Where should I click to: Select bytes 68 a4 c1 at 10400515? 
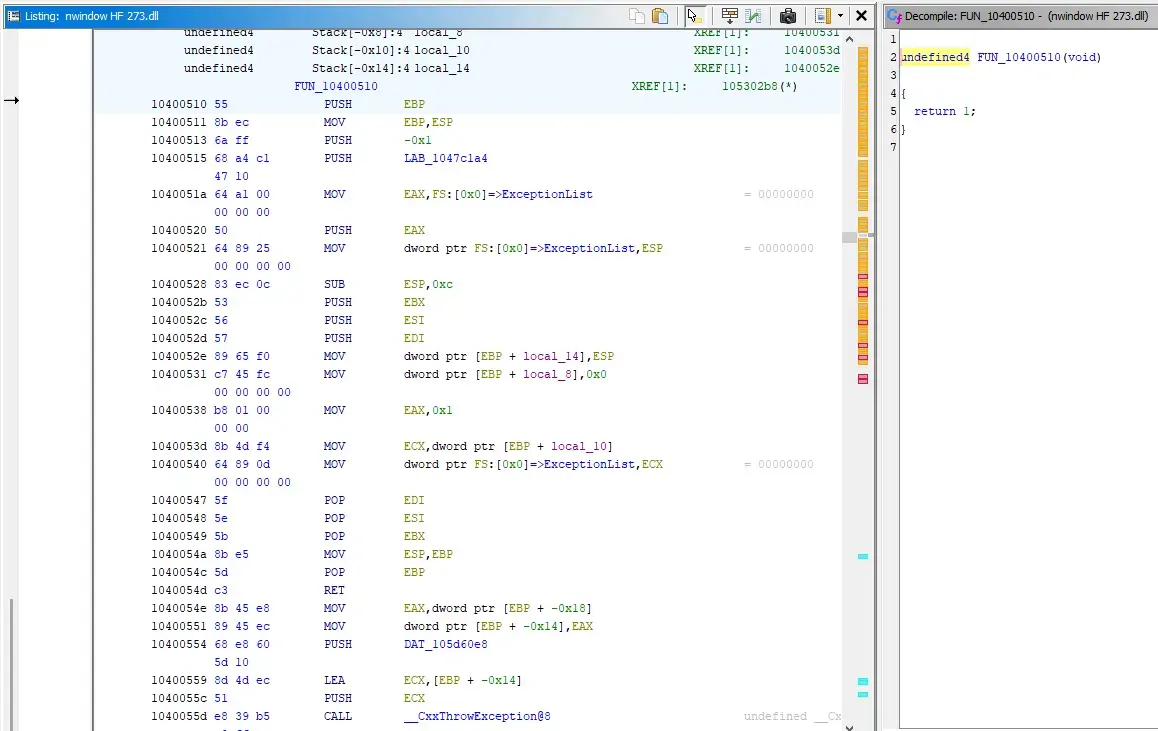pos(241,158)
